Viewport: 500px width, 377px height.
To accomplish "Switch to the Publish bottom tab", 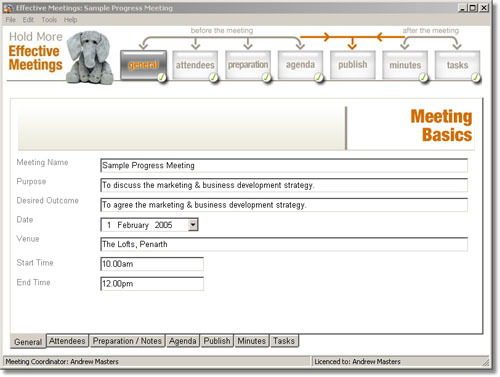I will coord(217,341).
